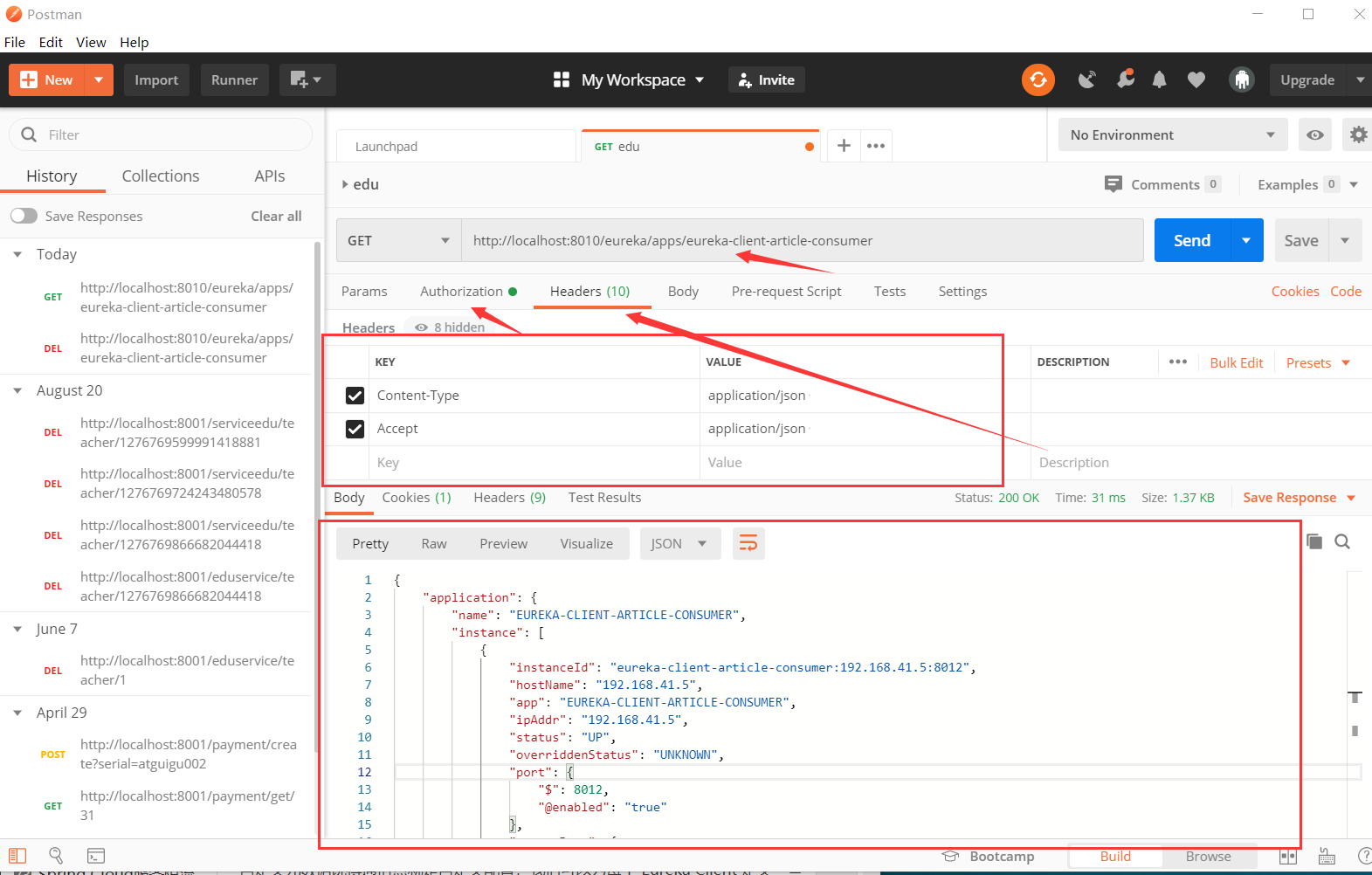This screenshot has width=1372, height=875.
Task: Open the Launchpad tab
Action: 457,147
